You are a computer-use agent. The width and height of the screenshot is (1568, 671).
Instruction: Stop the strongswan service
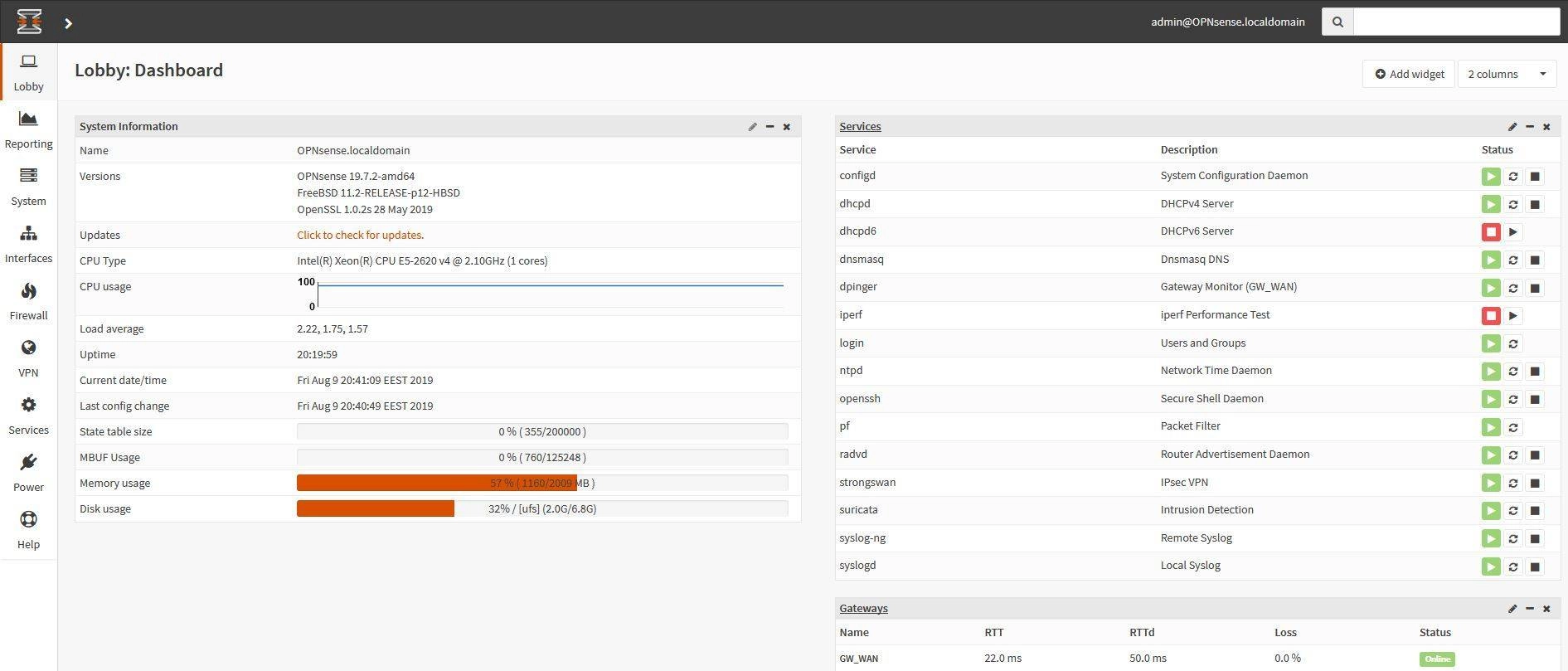1535,483
